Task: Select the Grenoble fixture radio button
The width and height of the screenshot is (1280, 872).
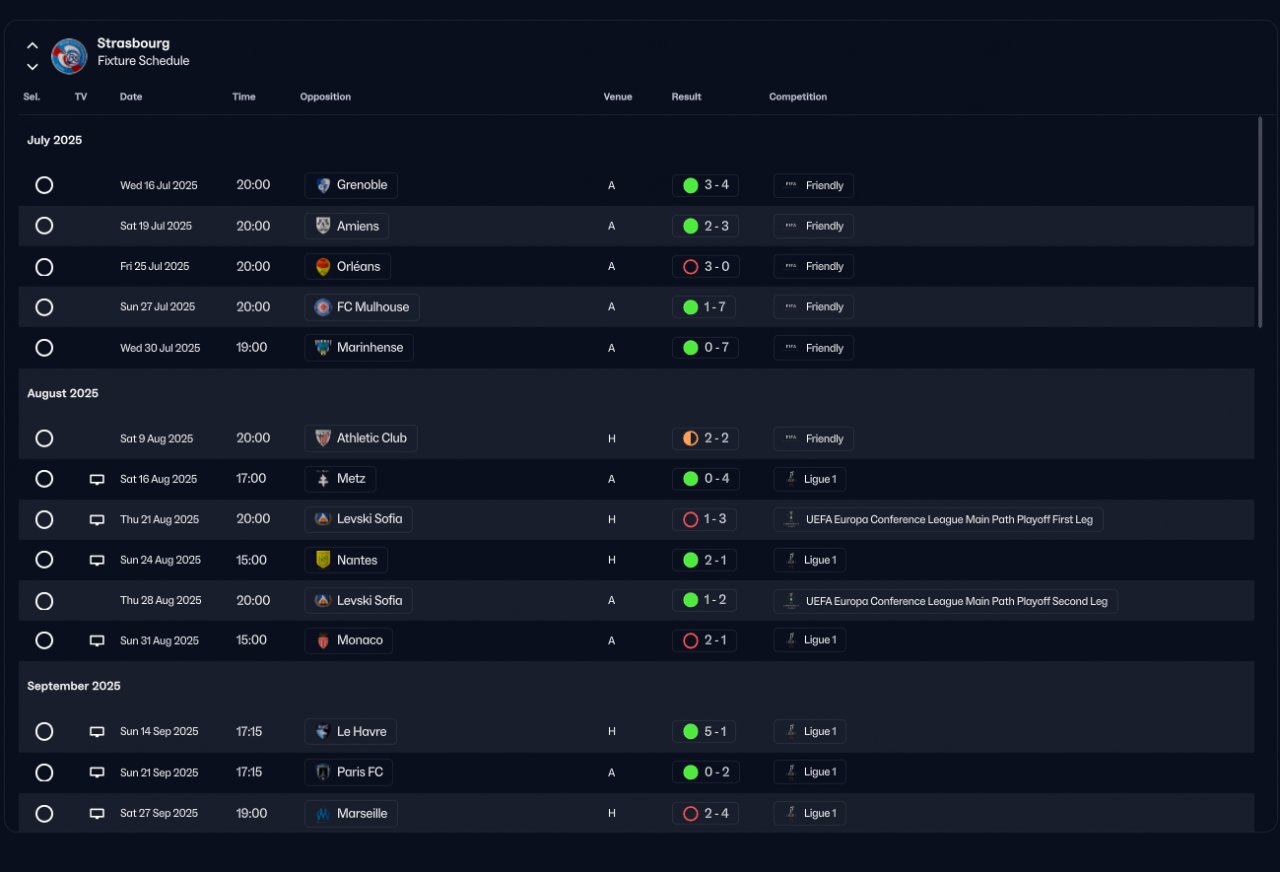Action: click(44, 185)
